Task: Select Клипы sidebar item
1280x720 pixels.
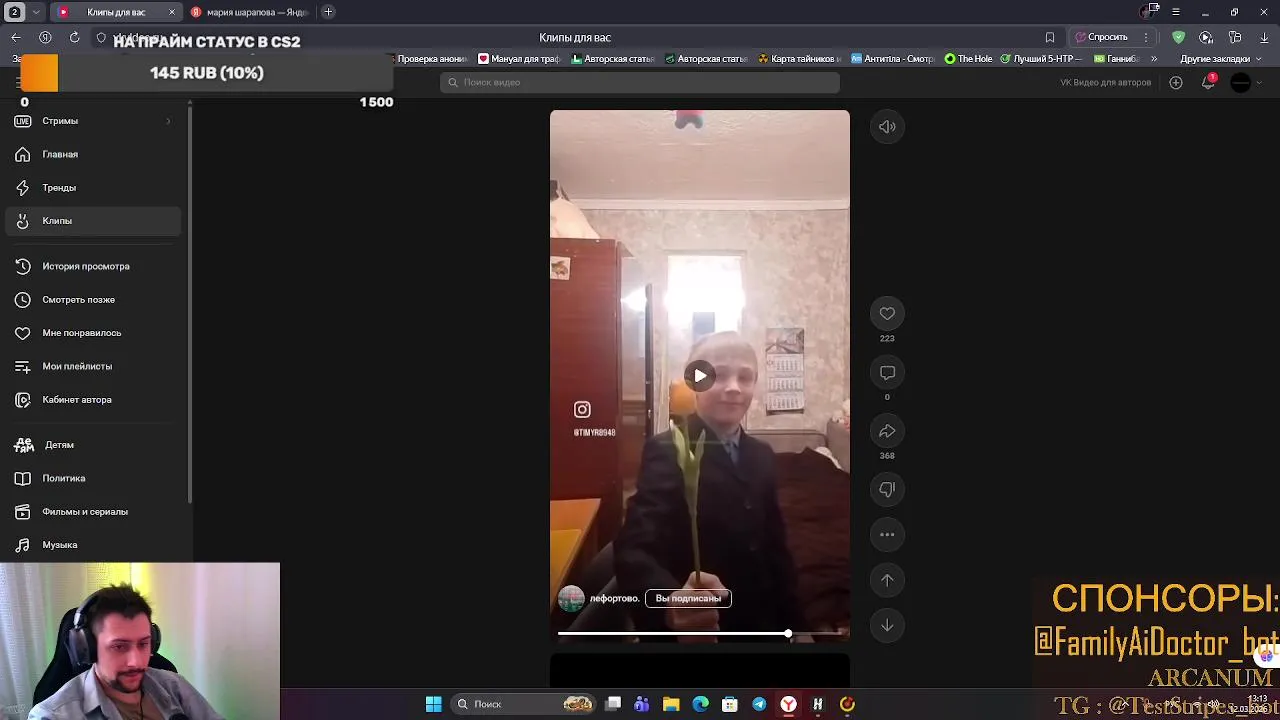Action: pyautogui.click(x=93, y=221)
